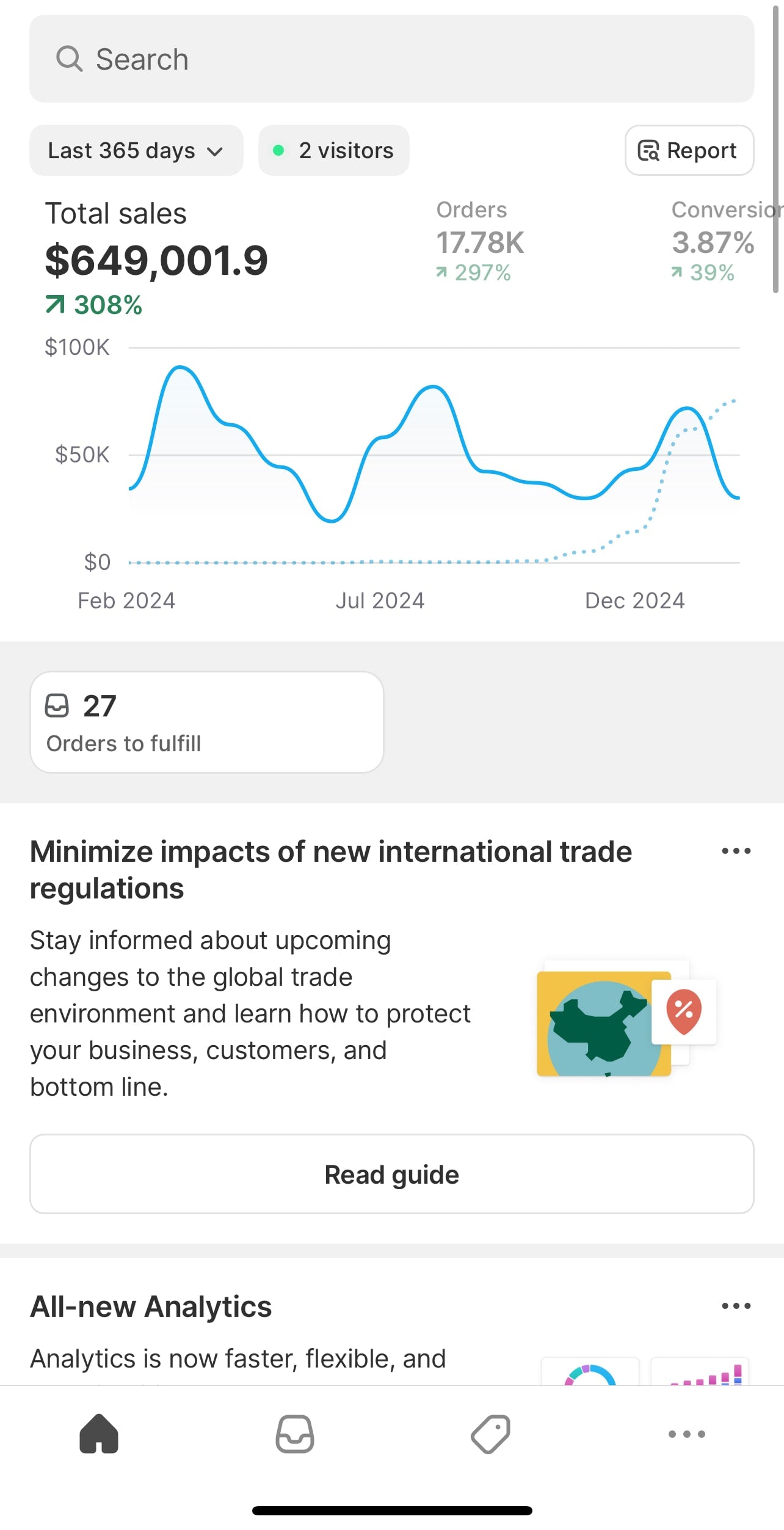Screen dimensions: 784x1530
Task: Click the sales chart peak near Jul 2024
Action: coord(433,387)
